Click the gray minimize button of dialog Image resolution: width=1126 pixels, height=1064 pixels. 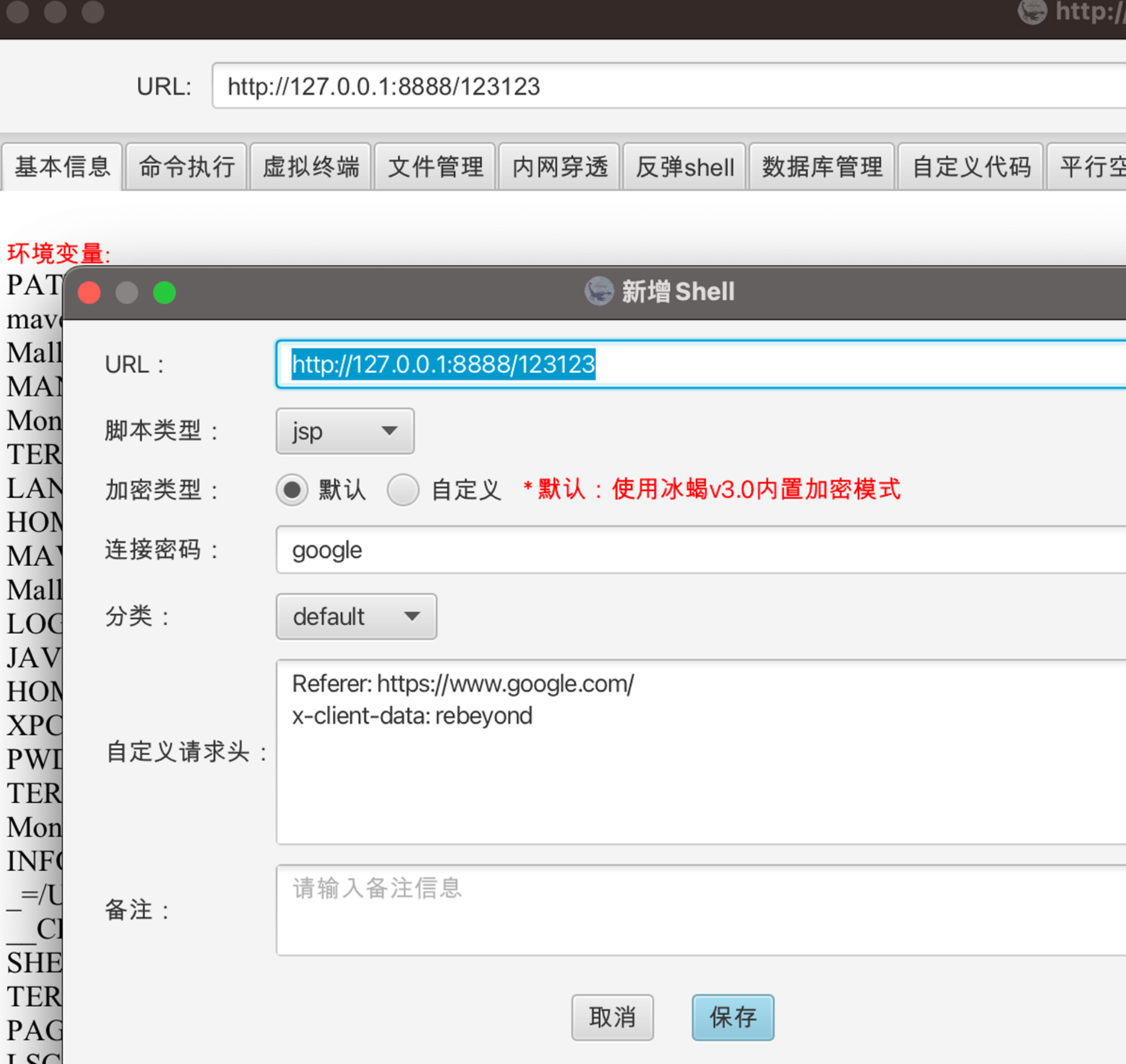[x=127, y=293]
